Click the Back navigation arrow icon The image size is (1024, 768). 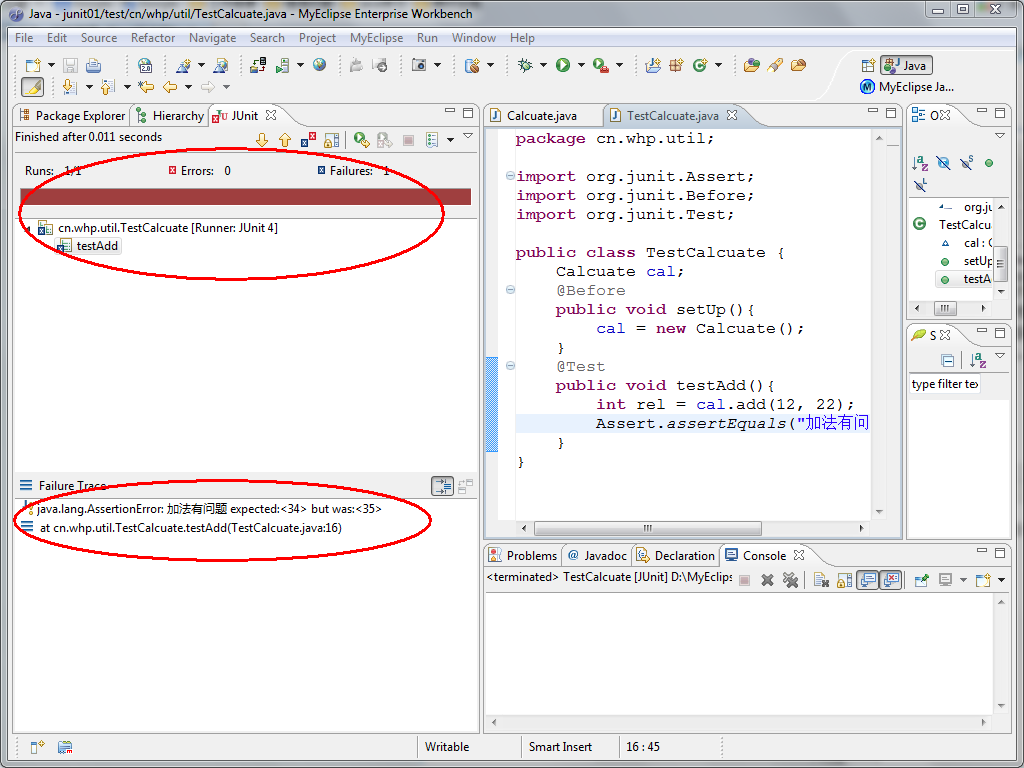[x=170, y=86]
